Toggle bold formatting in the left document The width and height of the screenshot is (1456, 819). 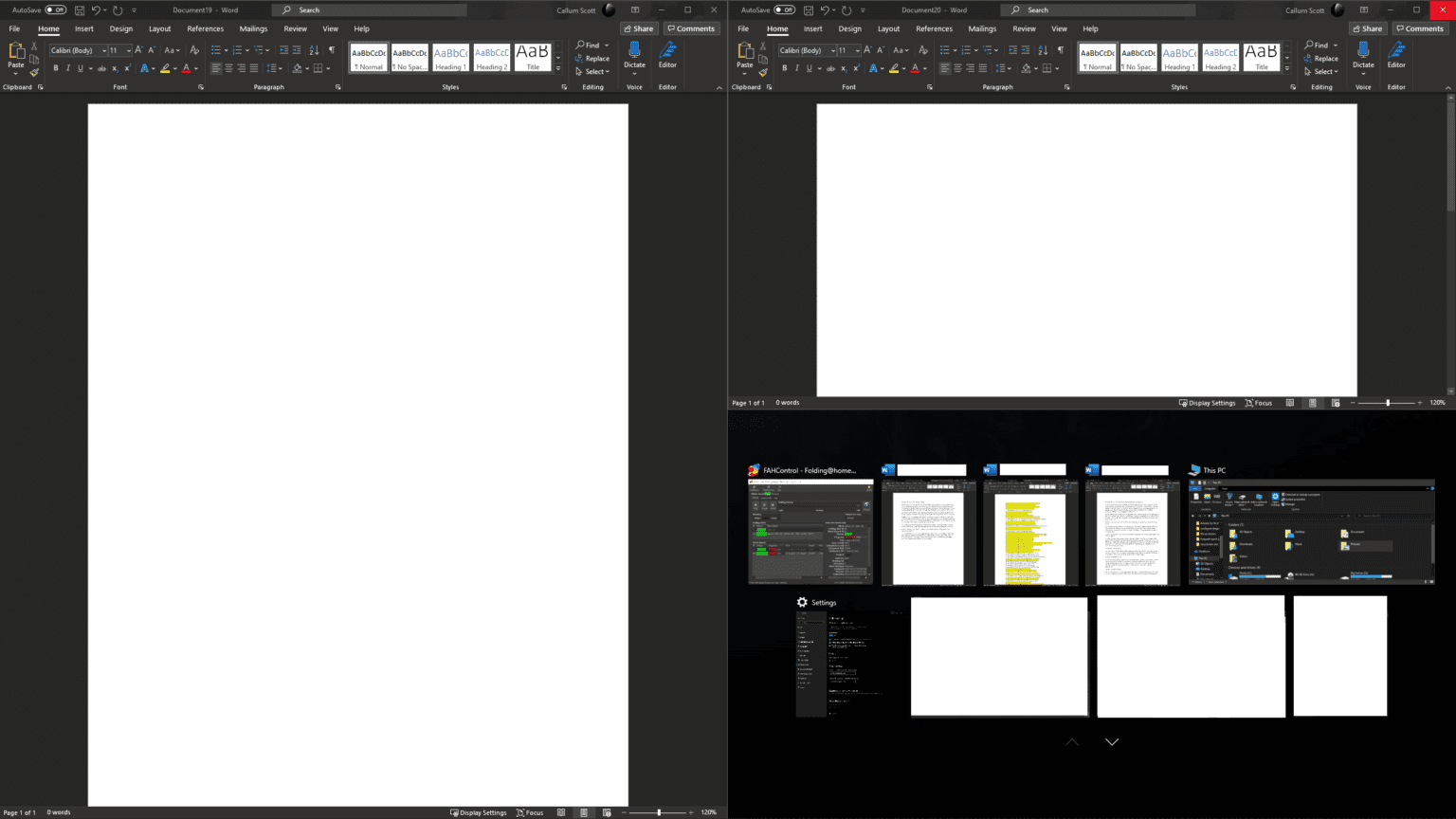55,68
